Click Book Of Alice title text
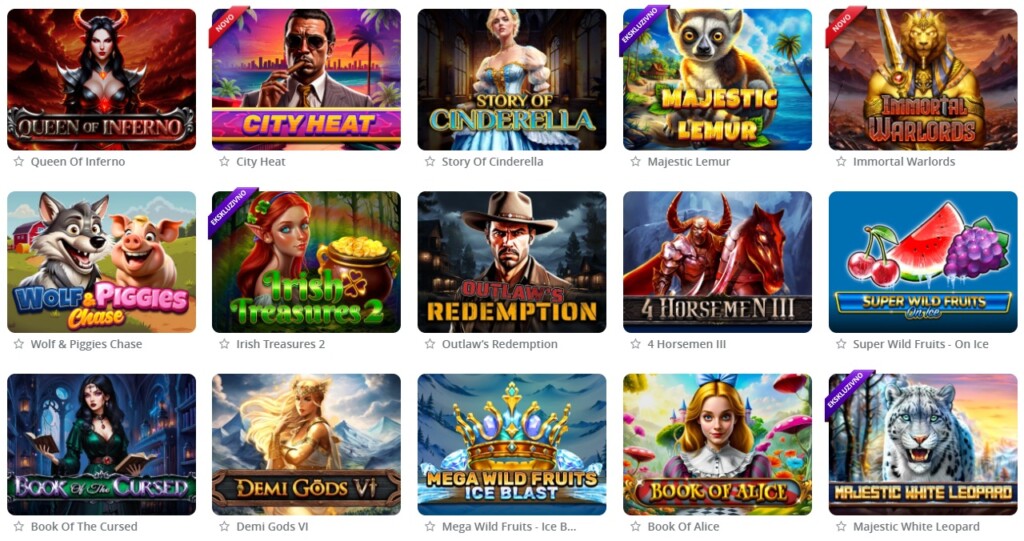The image size is (1024, 541). coord(683,527)
